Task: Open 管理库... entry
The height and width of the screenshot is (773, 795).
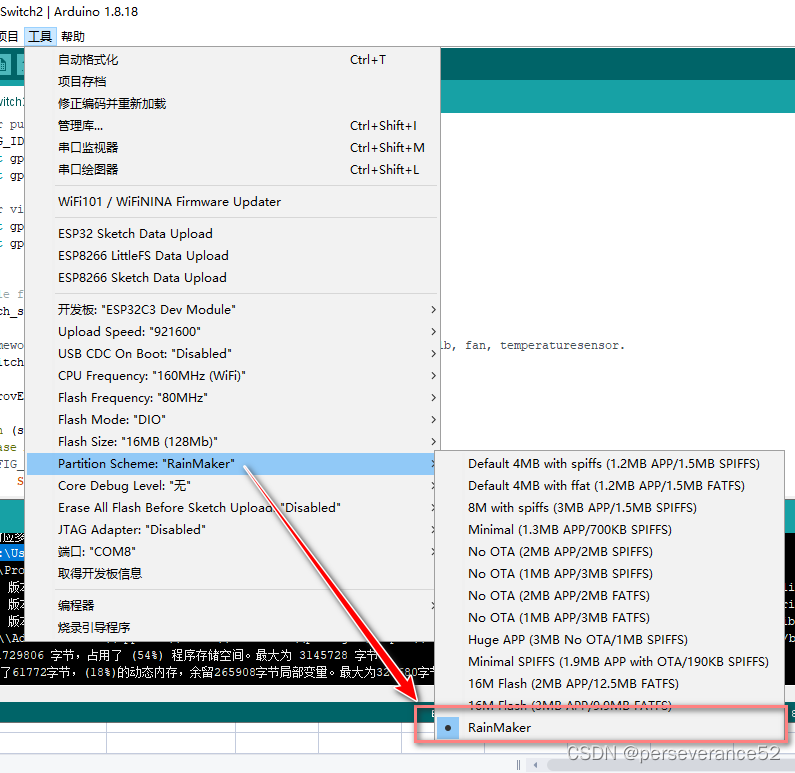Action: tap(232, 126)
